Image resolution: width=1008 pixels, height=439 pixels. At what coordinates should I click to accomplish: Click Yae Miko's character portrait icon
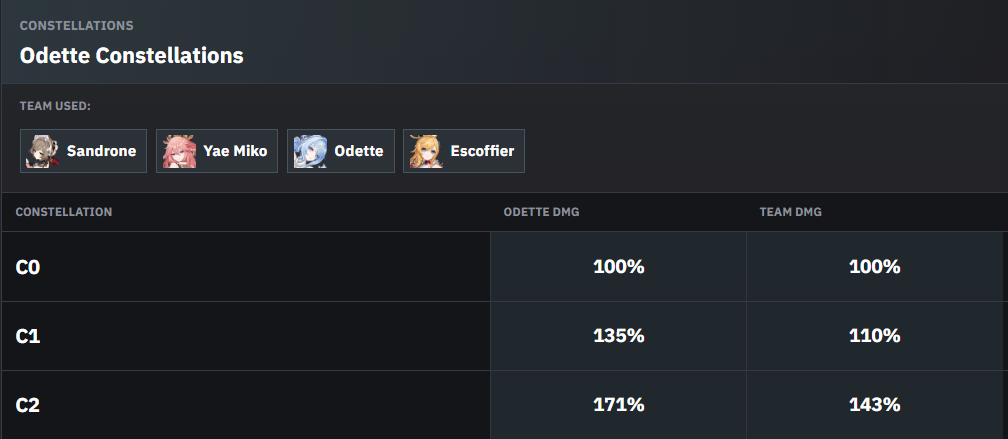click(x=179, y=151)
